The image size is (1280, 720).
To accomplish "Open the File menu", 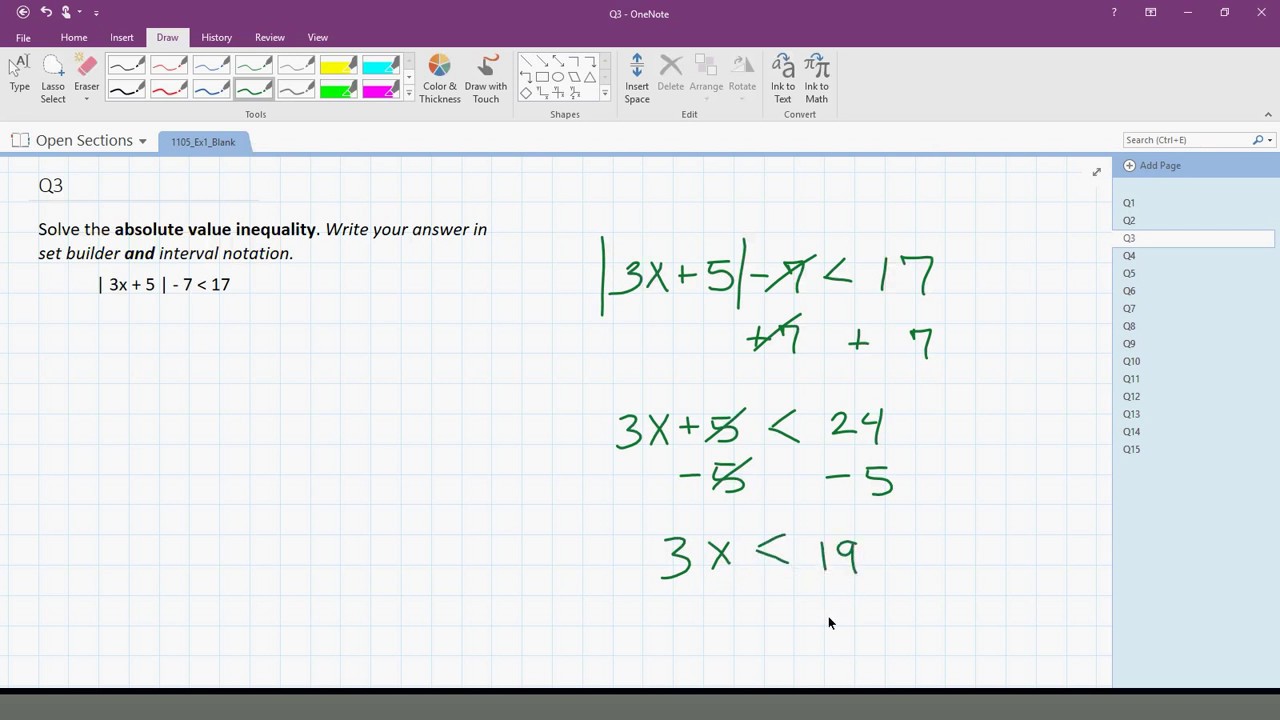I will [23, 37].
